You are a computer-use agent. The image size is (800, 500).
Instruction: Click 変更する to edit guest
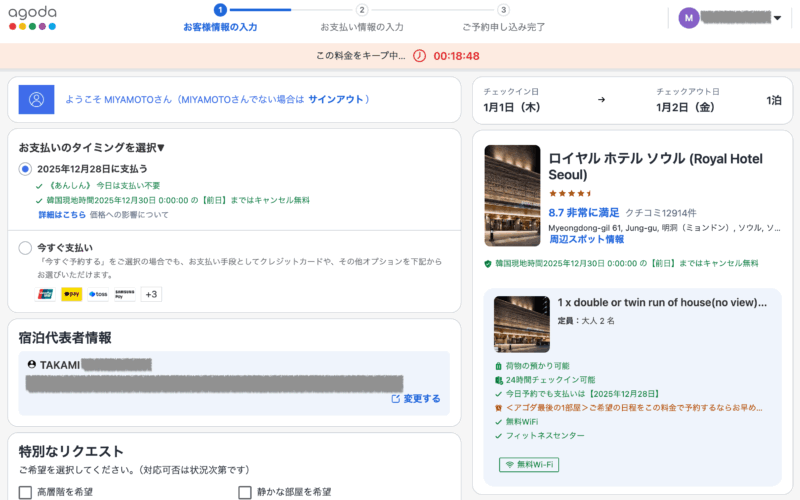tap(422, 398)
